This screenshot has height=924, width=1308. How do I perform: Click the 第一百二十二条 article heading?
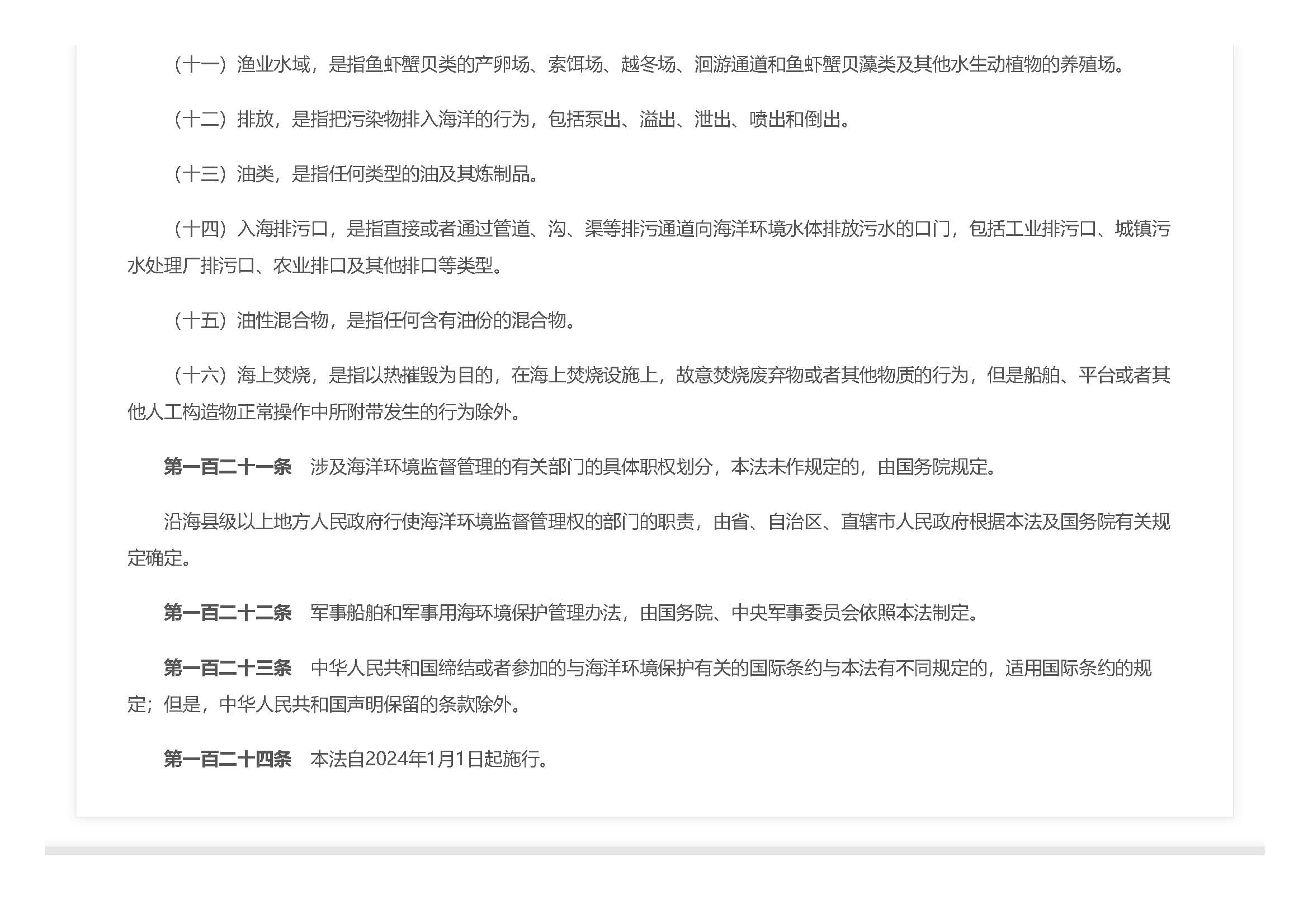point(227,613)
